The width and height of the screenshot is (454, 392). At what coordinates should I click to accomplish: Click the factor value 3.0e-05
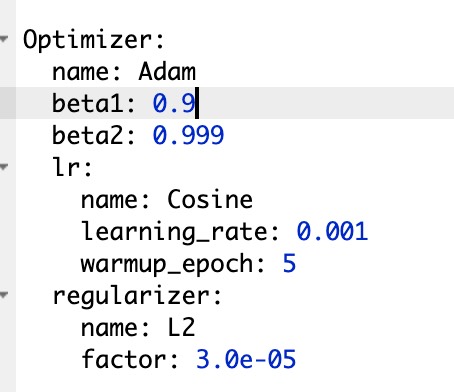tap(246, 359)
